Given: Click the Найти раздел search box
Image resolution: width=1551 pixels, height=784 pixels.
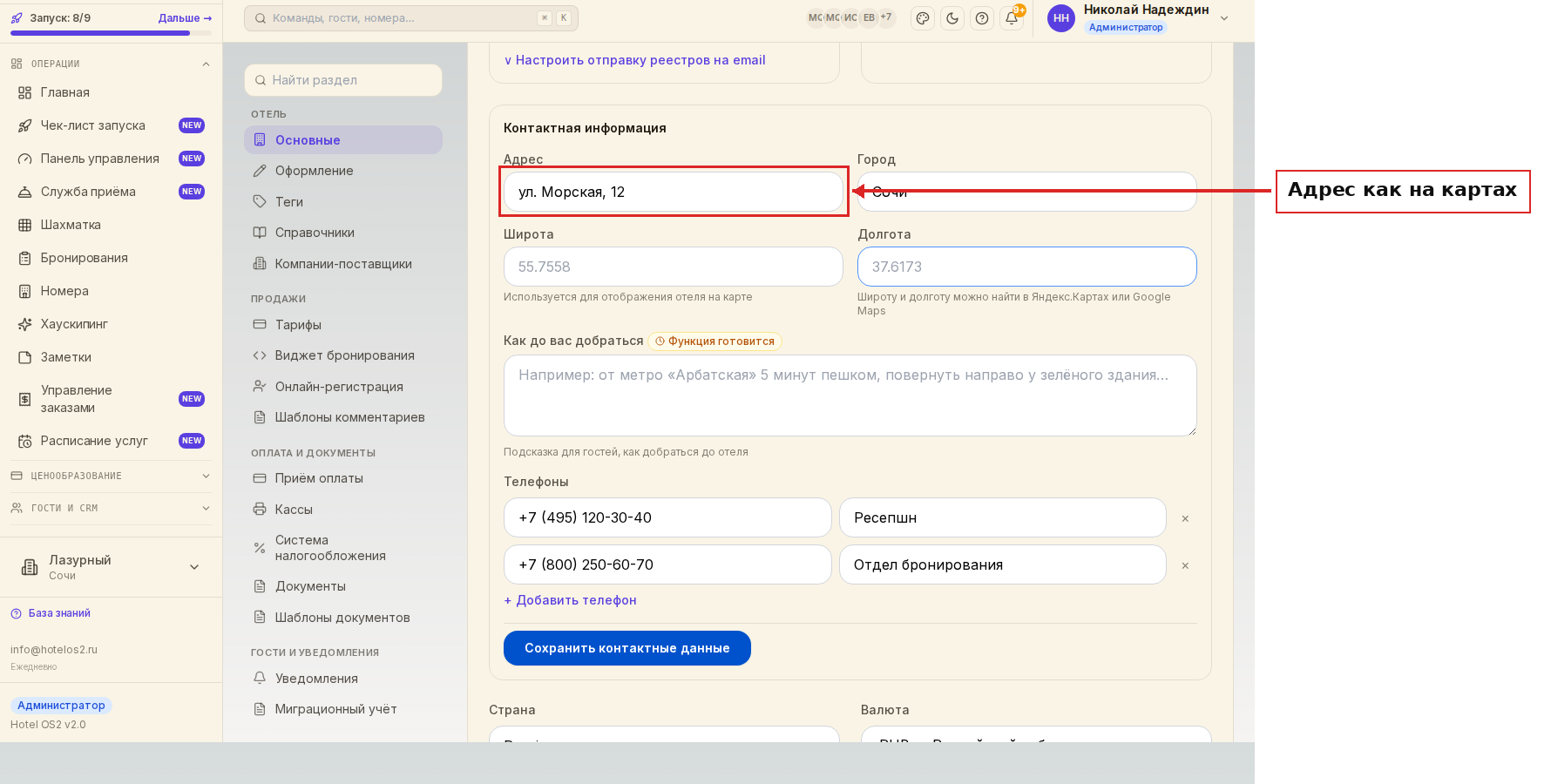Looking at the screenshot, I should (x=343, y=80).
